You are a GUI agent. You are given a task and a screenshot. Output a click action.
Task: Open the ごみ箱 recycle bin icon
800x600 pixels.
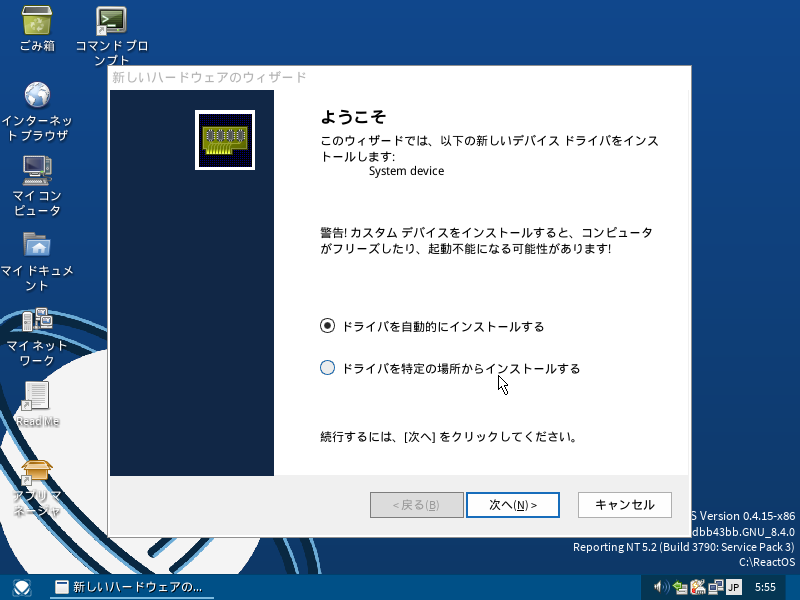(x=37, y=29)
